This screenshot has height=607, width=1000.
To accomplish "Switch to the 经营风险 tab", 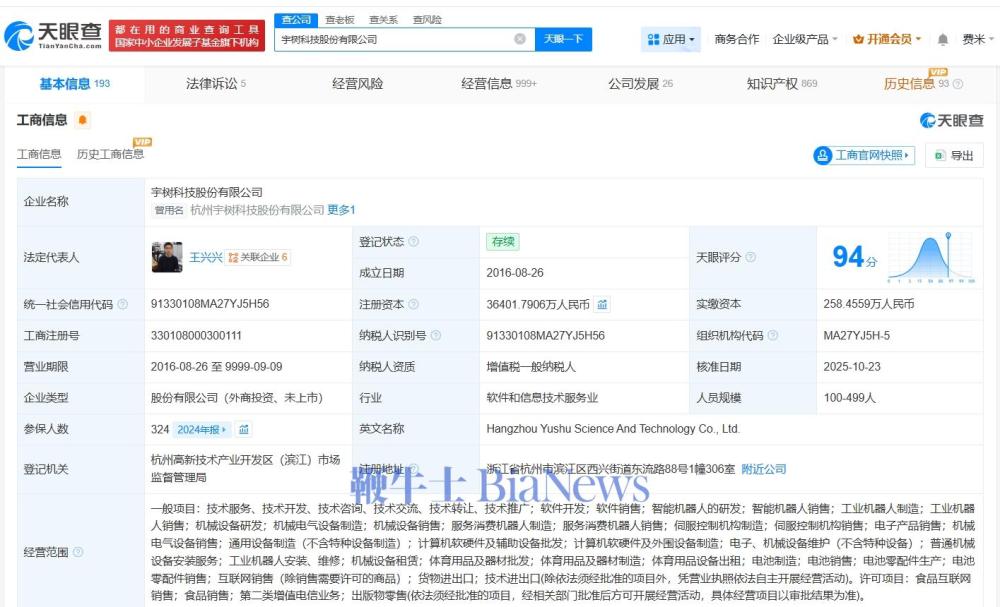I will pyautogui.click(x=357, y=84).
